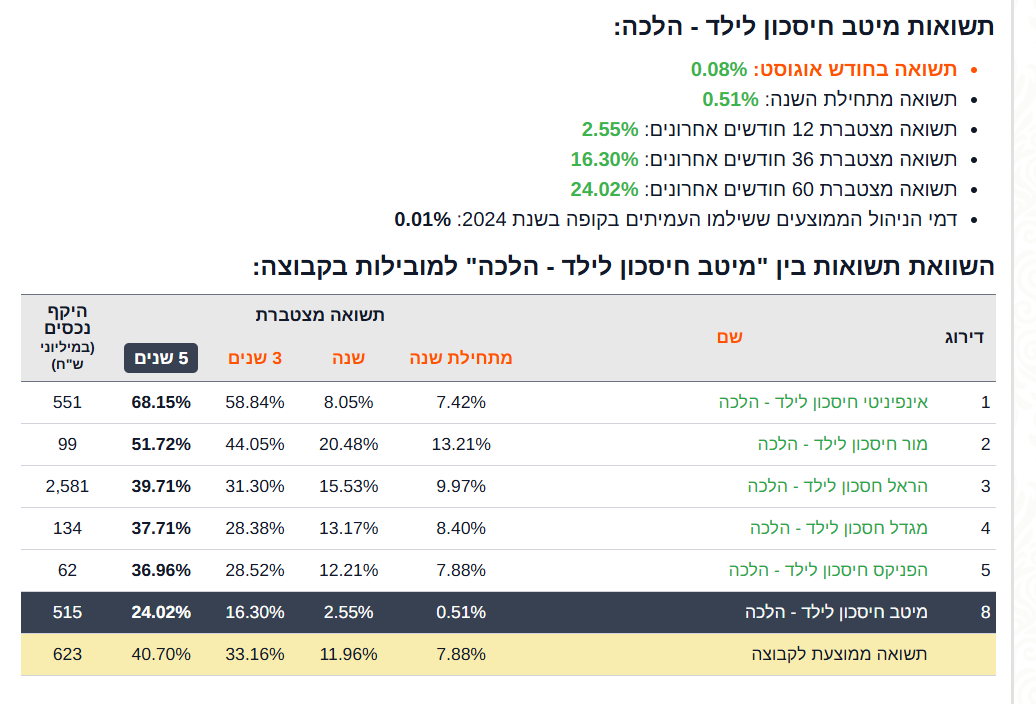Click the 0.01% management fee value

422,219
